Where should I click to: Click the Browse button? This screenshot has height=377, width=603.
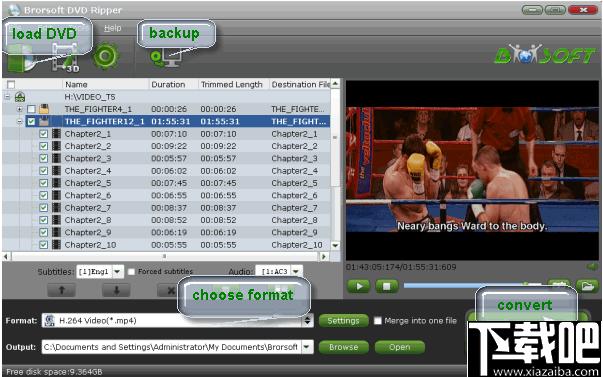coord(343,347)
